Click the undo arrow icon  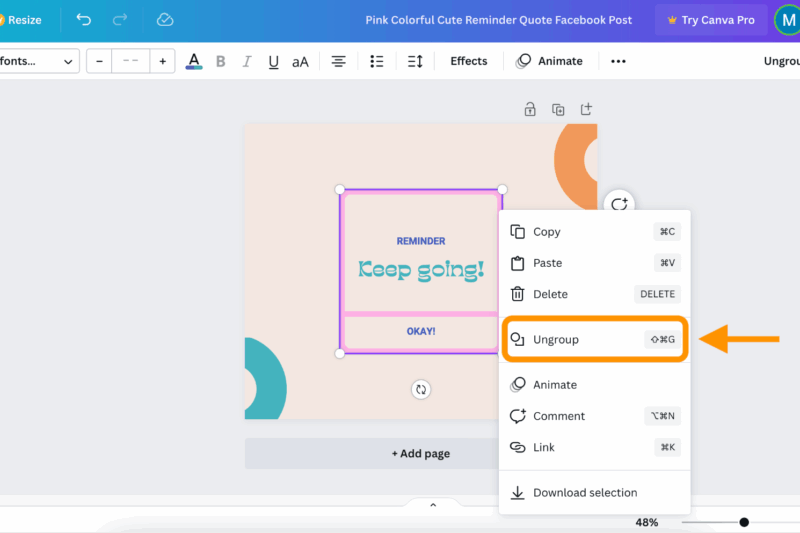[84, 20]
